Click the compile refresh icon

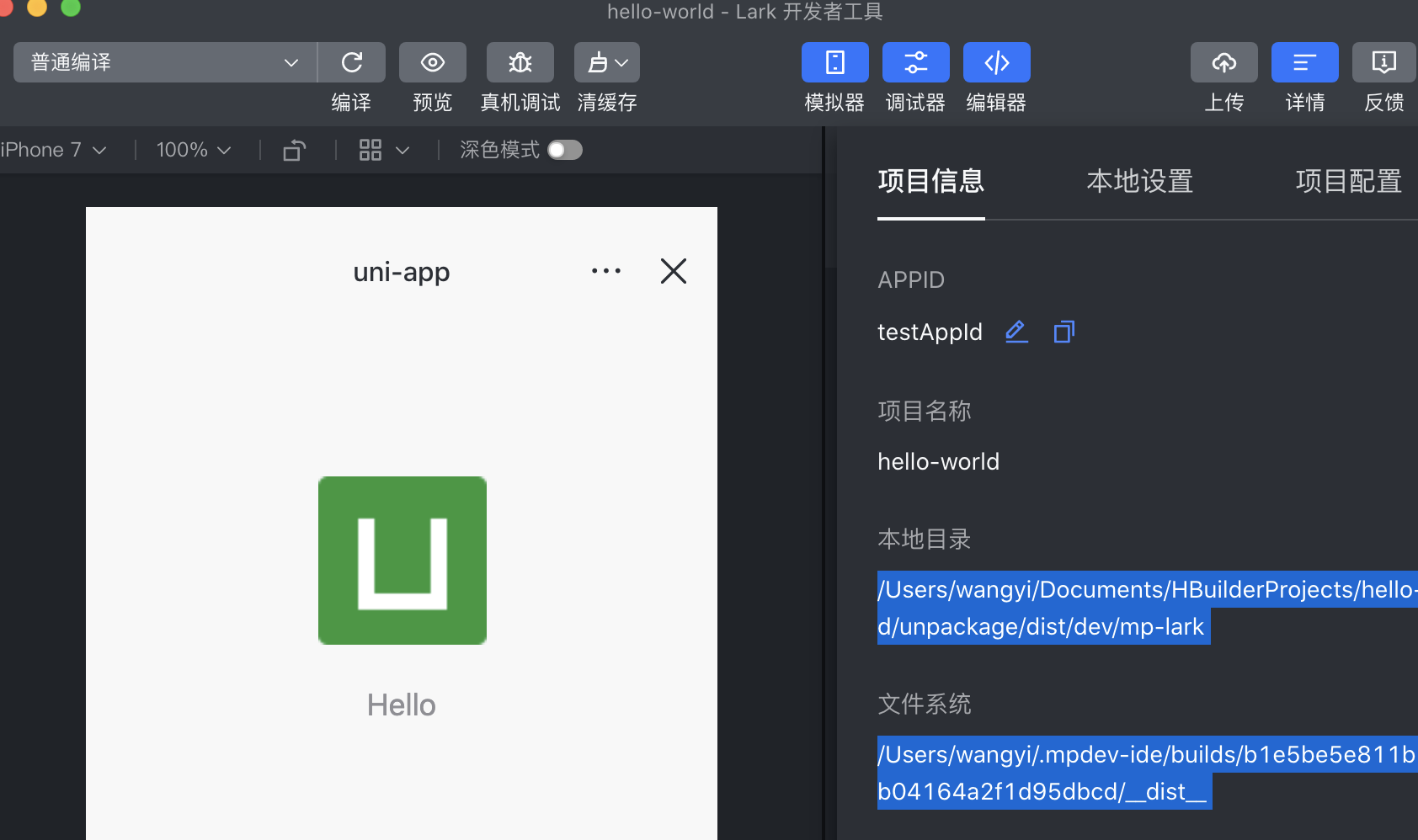tap(352, 62)
